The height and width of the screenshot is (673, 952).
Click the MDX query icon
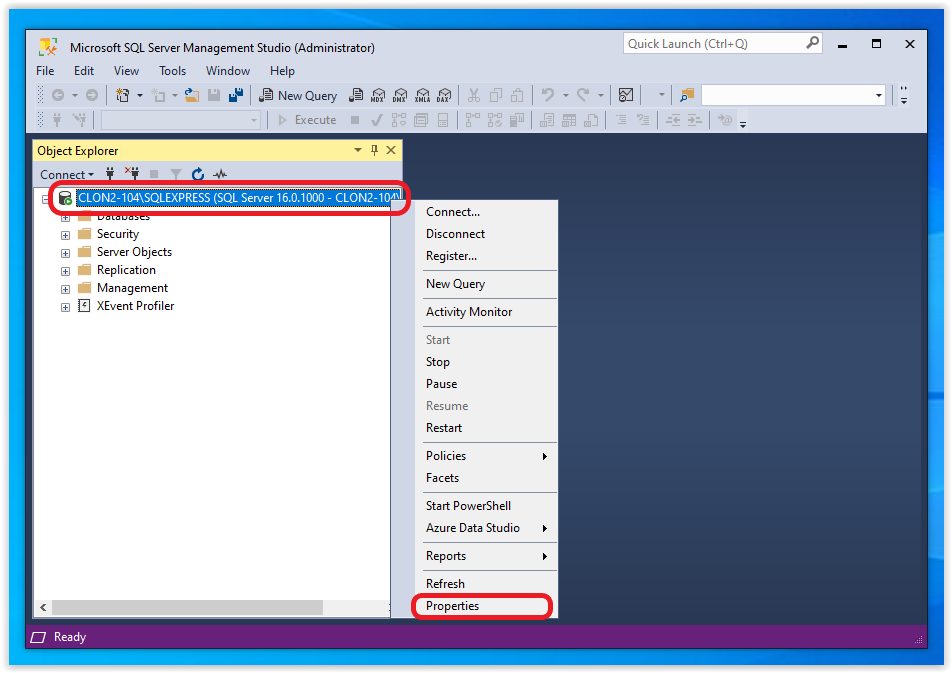[378, 95]
